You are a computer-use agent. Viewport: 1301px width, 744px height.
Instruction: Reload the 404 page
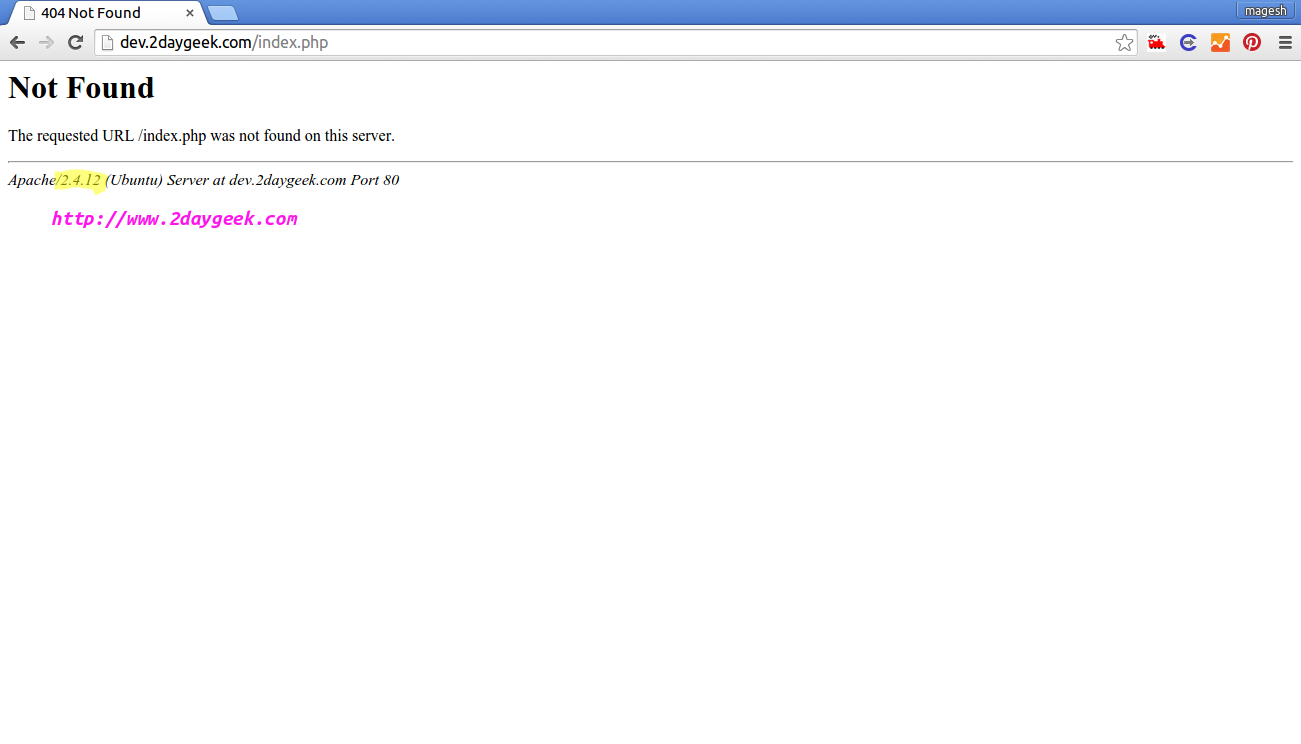tap(75, 42)
